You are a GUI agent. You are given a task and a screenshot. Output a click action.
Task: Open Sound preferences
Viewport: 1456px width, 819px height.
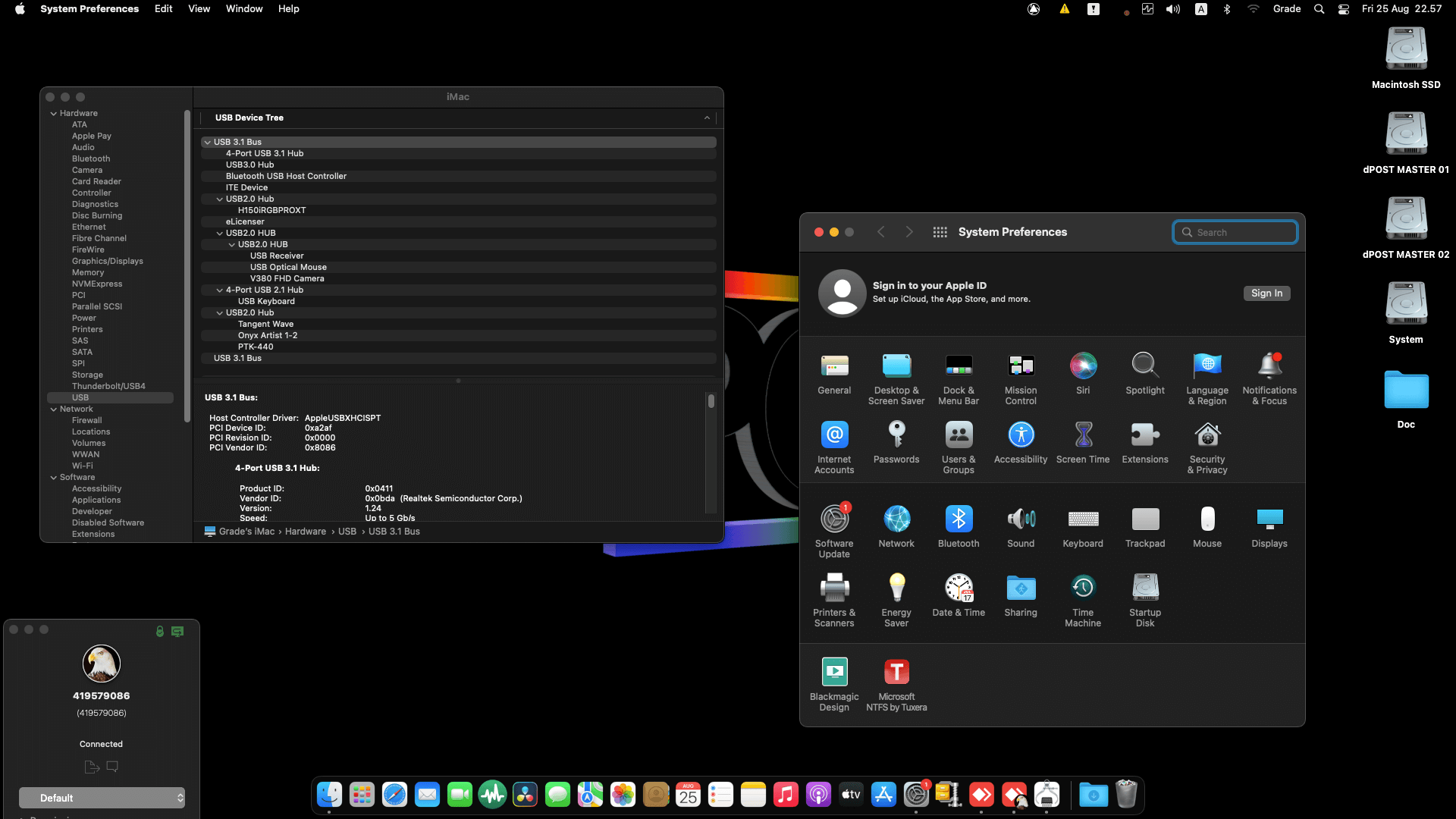coord(1021,527)
